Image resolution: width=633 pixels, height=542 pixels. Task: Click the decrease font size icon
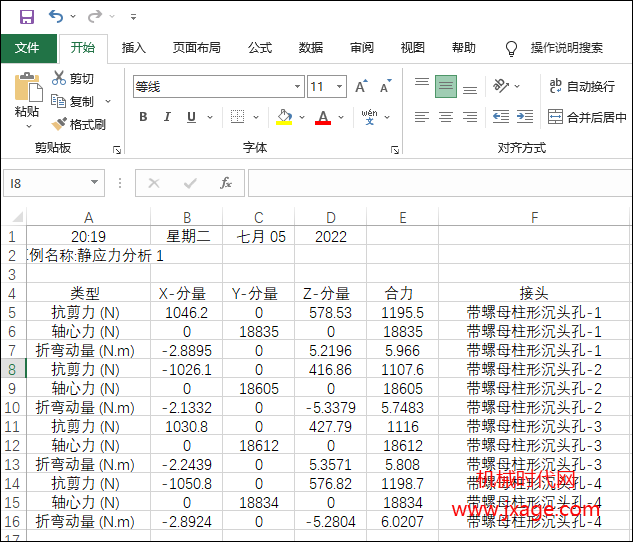tap(386, 86)
